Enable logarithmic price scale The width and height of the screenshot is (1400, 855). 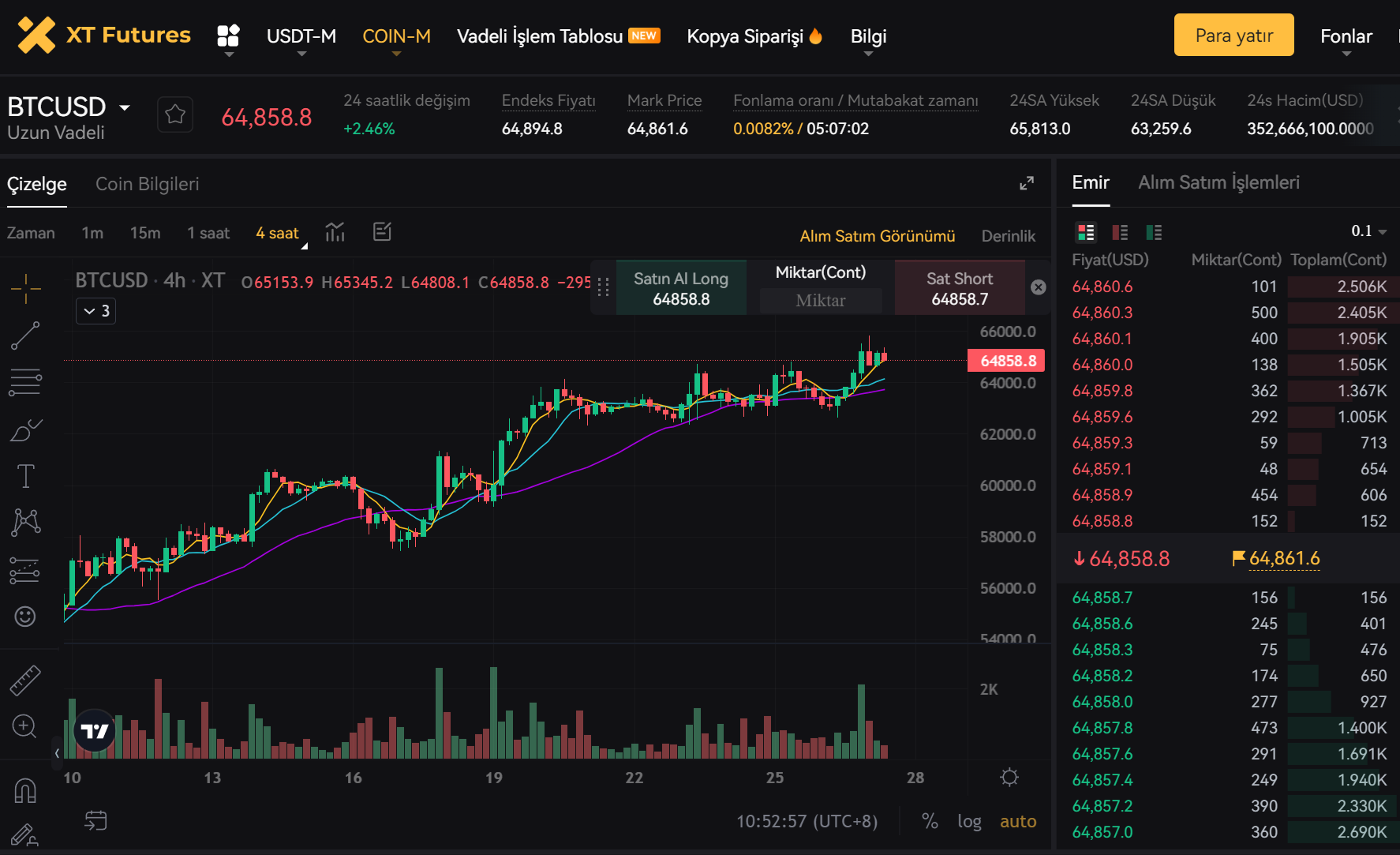click(969, 821)
